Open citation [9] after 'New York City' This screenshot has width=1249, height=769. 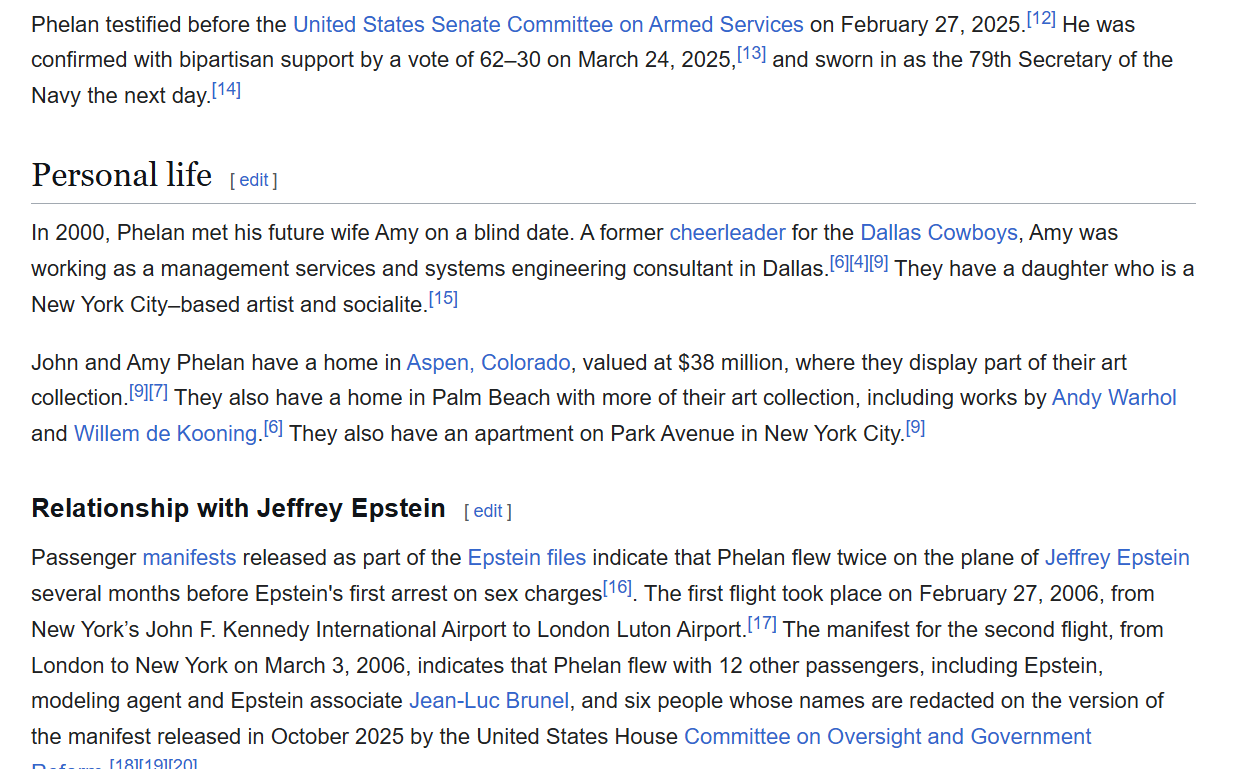[x=915, y=428]
